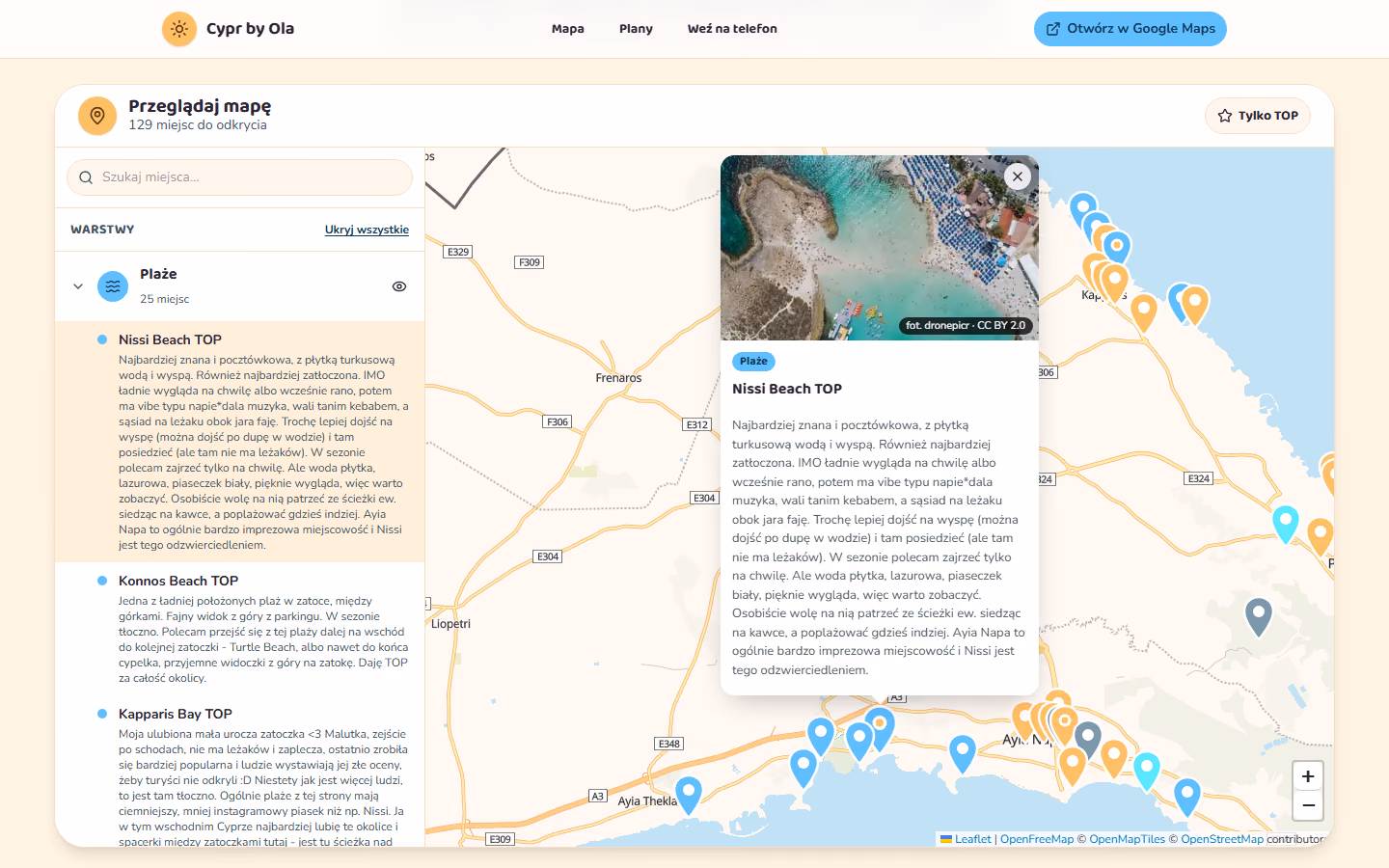Collapse the Plaże layer chevron

[78, 286]
